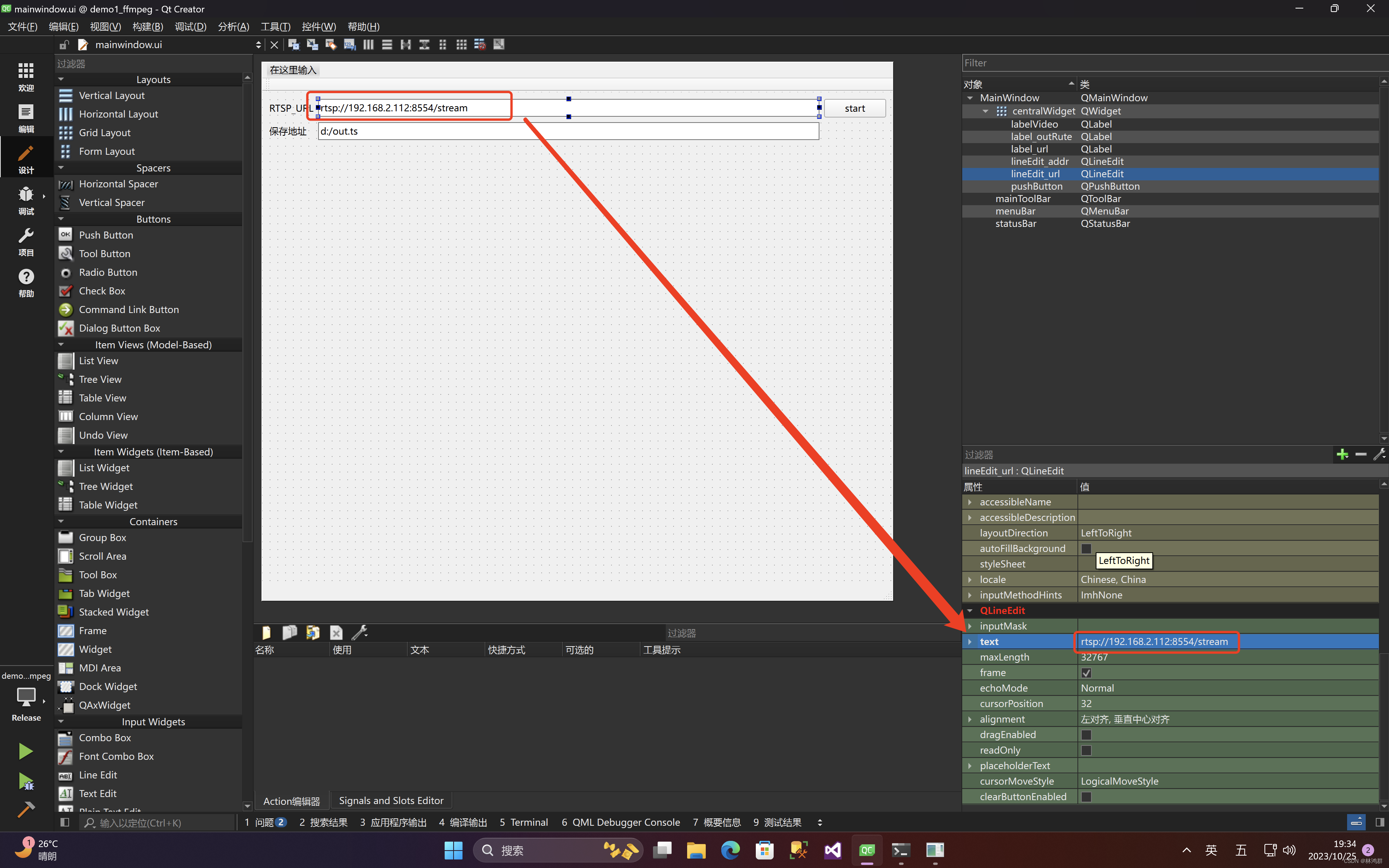
Task: Open the Welcome (欢迎) mode
Action: click(x=26, y=77)
